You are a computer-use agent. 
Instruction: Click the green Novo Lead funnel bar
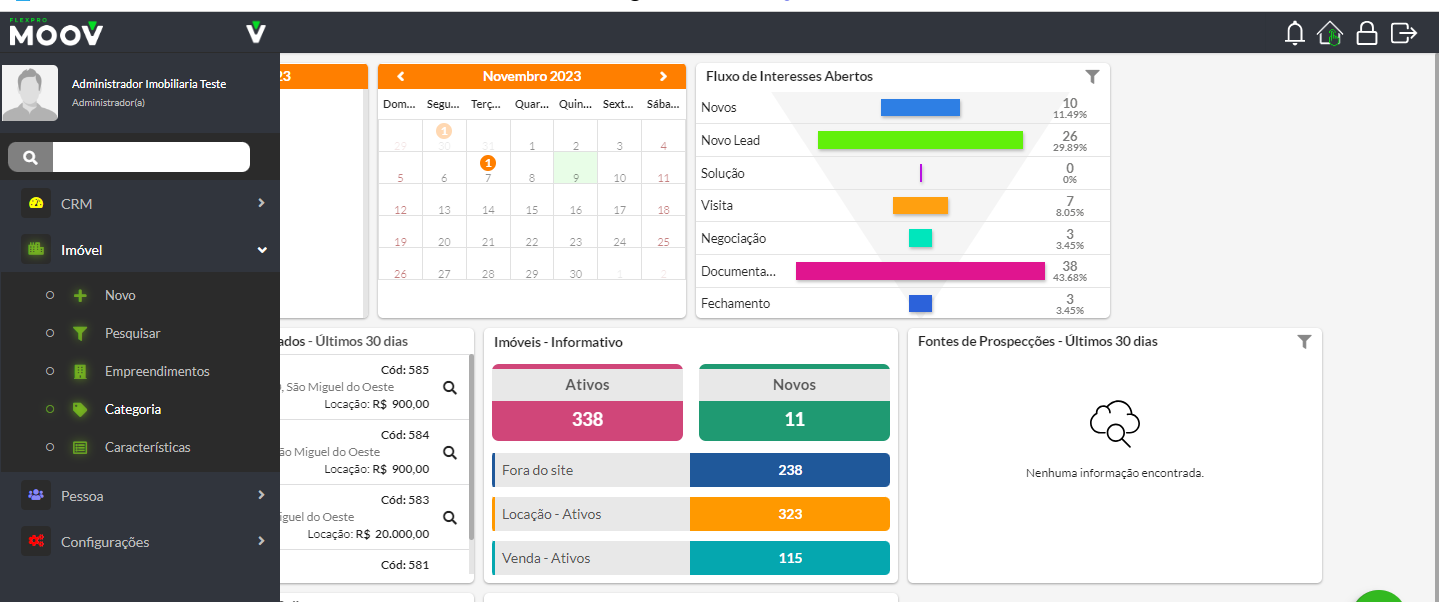[920, 140]
